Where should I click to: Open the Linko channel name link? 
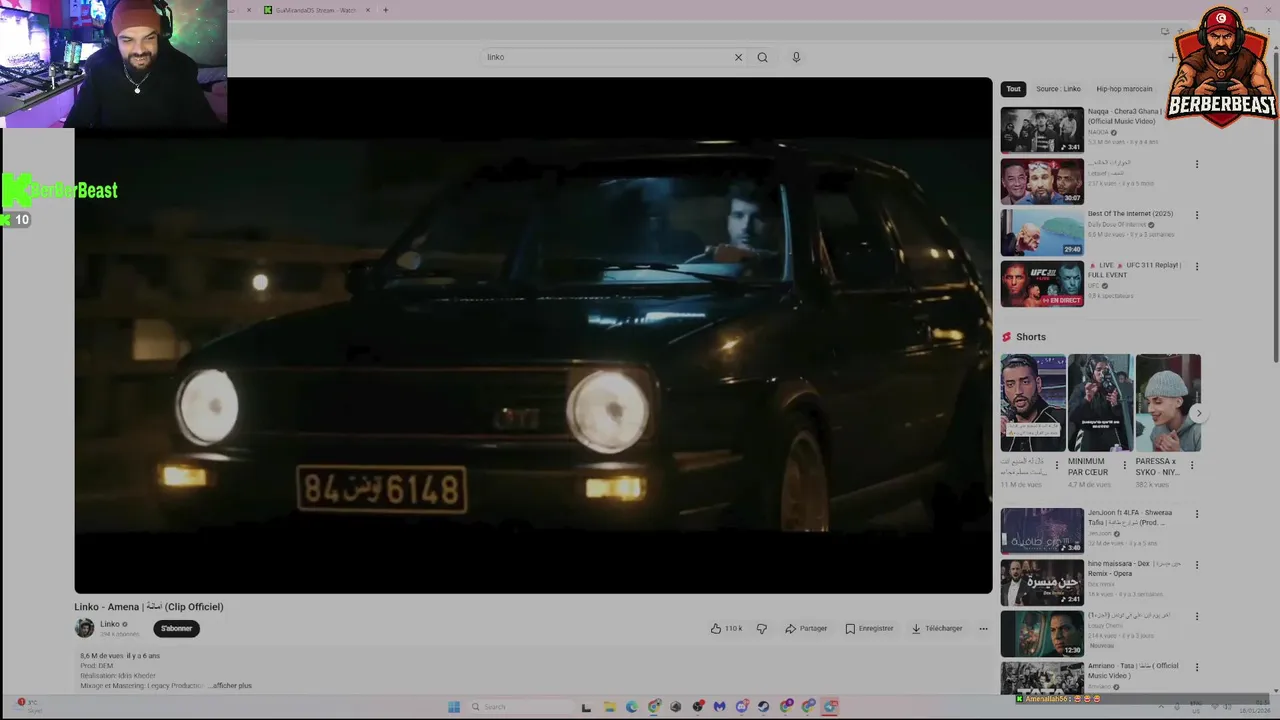(109, 624)
